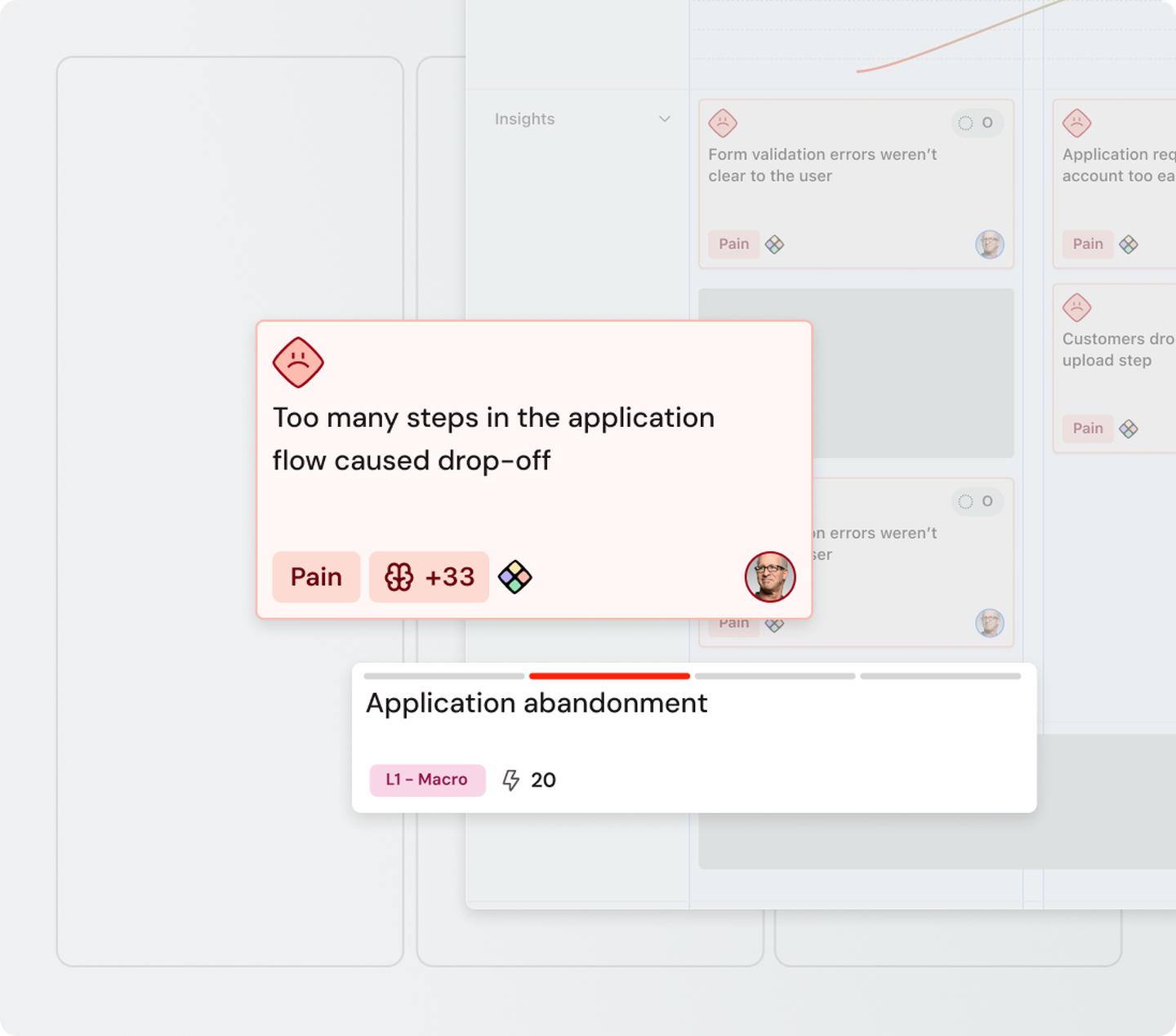
Task: Click the Pain tag on the drop-off insight
Action: pos(316,577)
